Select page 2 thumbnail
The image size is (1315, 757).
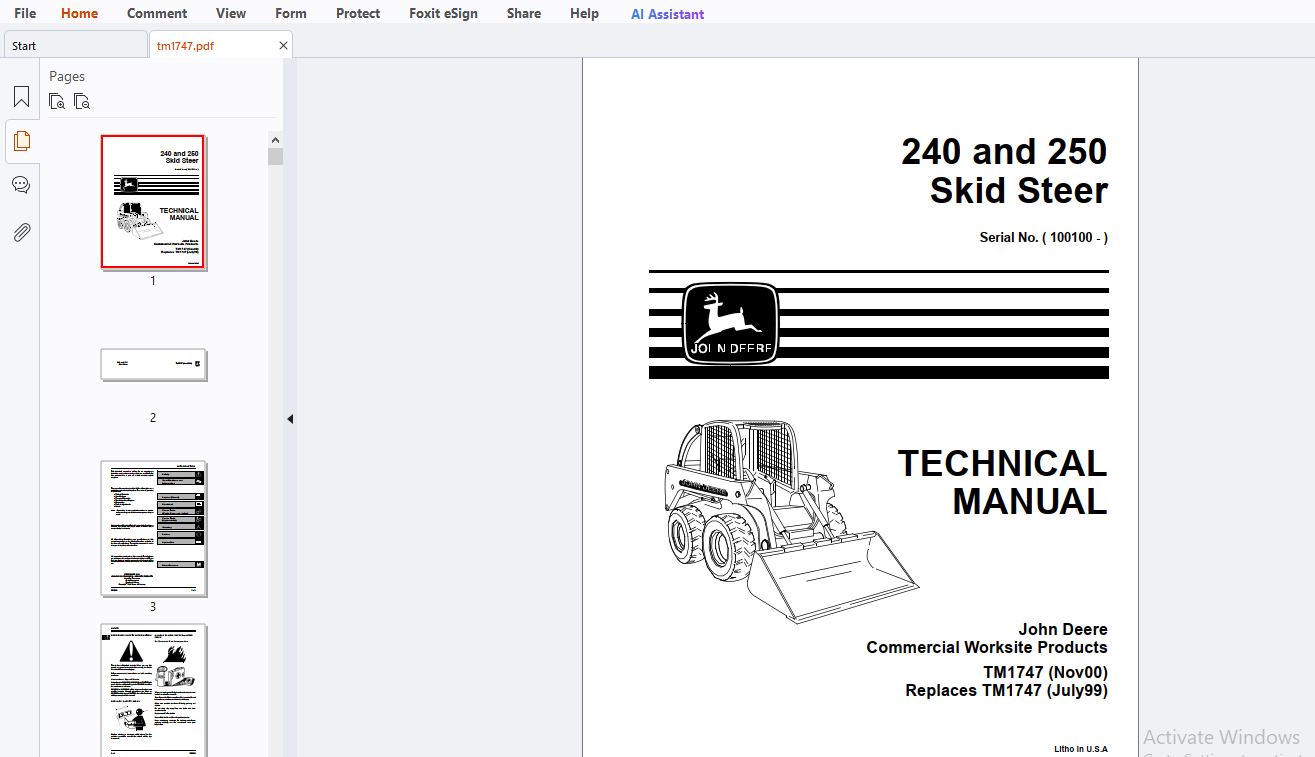153,364
